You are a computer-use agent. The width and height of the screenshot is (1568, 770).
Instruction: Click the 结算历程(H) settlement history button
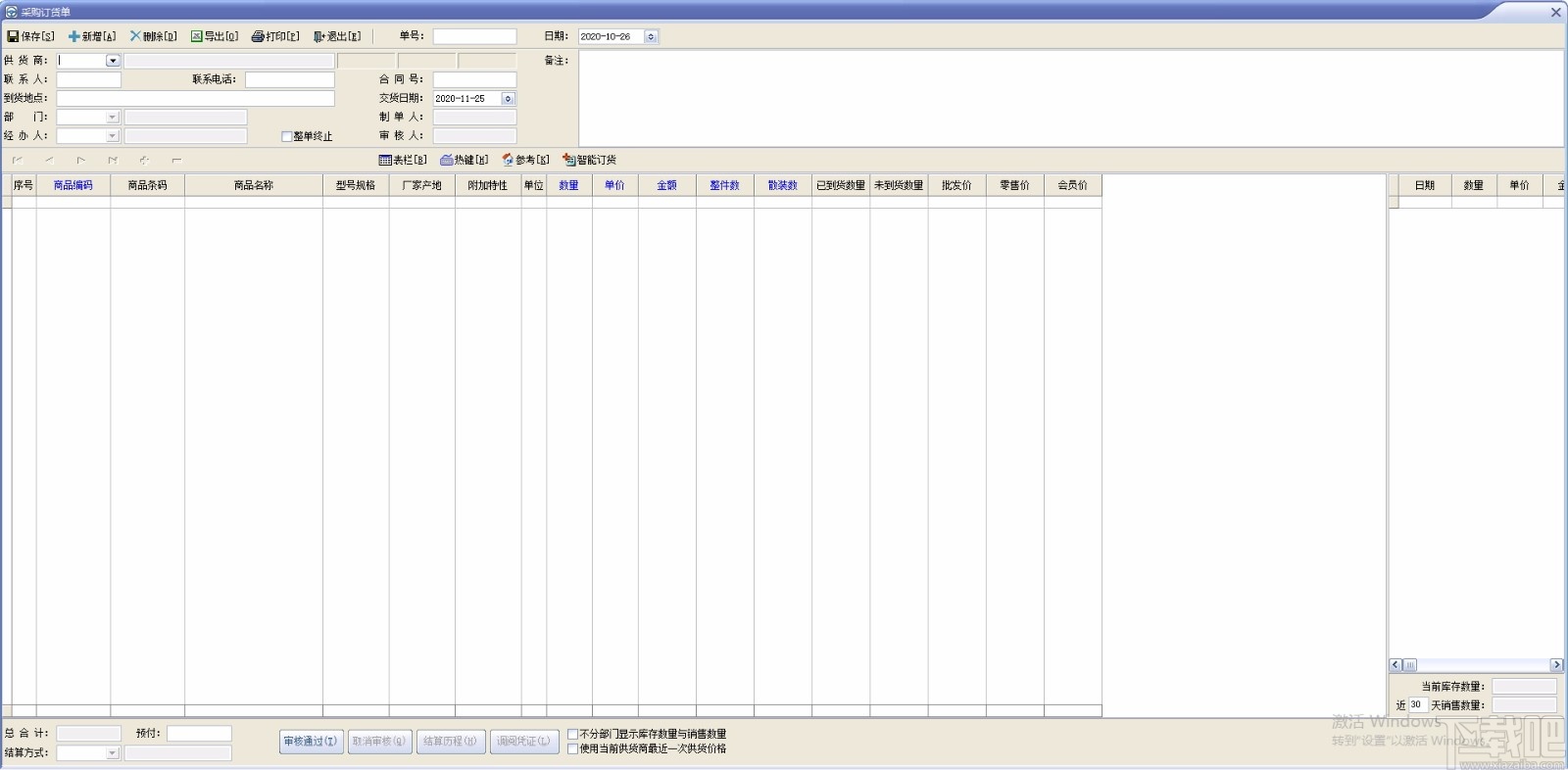point(450,742)
